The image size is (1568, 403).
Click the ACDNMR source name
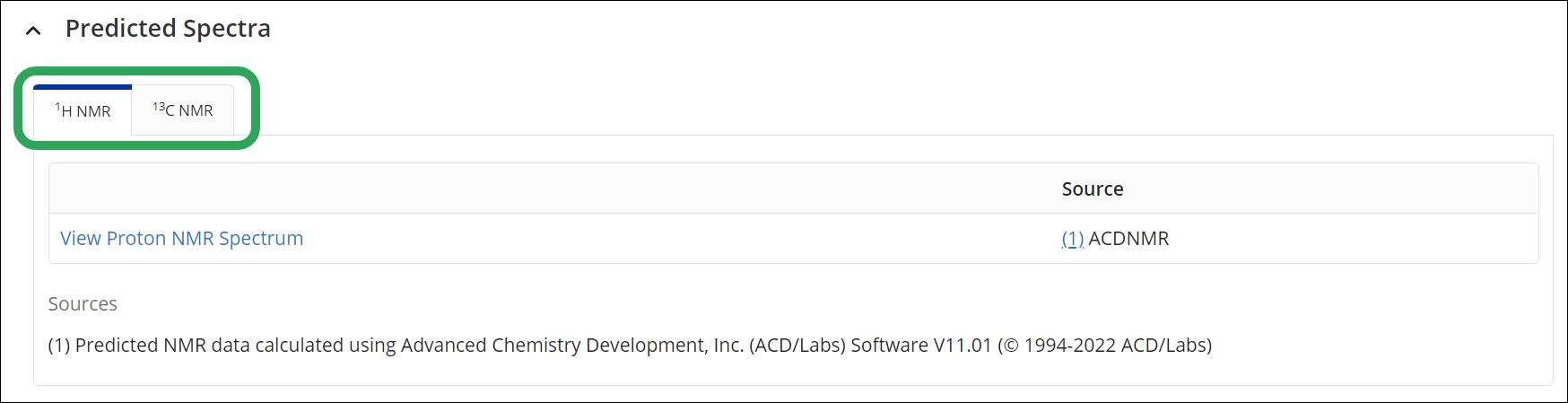point(1128,238)
